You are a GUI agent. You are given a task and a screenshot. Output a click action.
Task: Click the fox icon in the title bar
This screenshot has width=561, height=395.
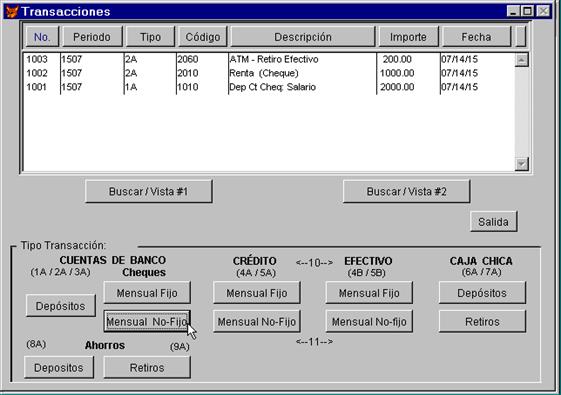(x=12, y=11)
